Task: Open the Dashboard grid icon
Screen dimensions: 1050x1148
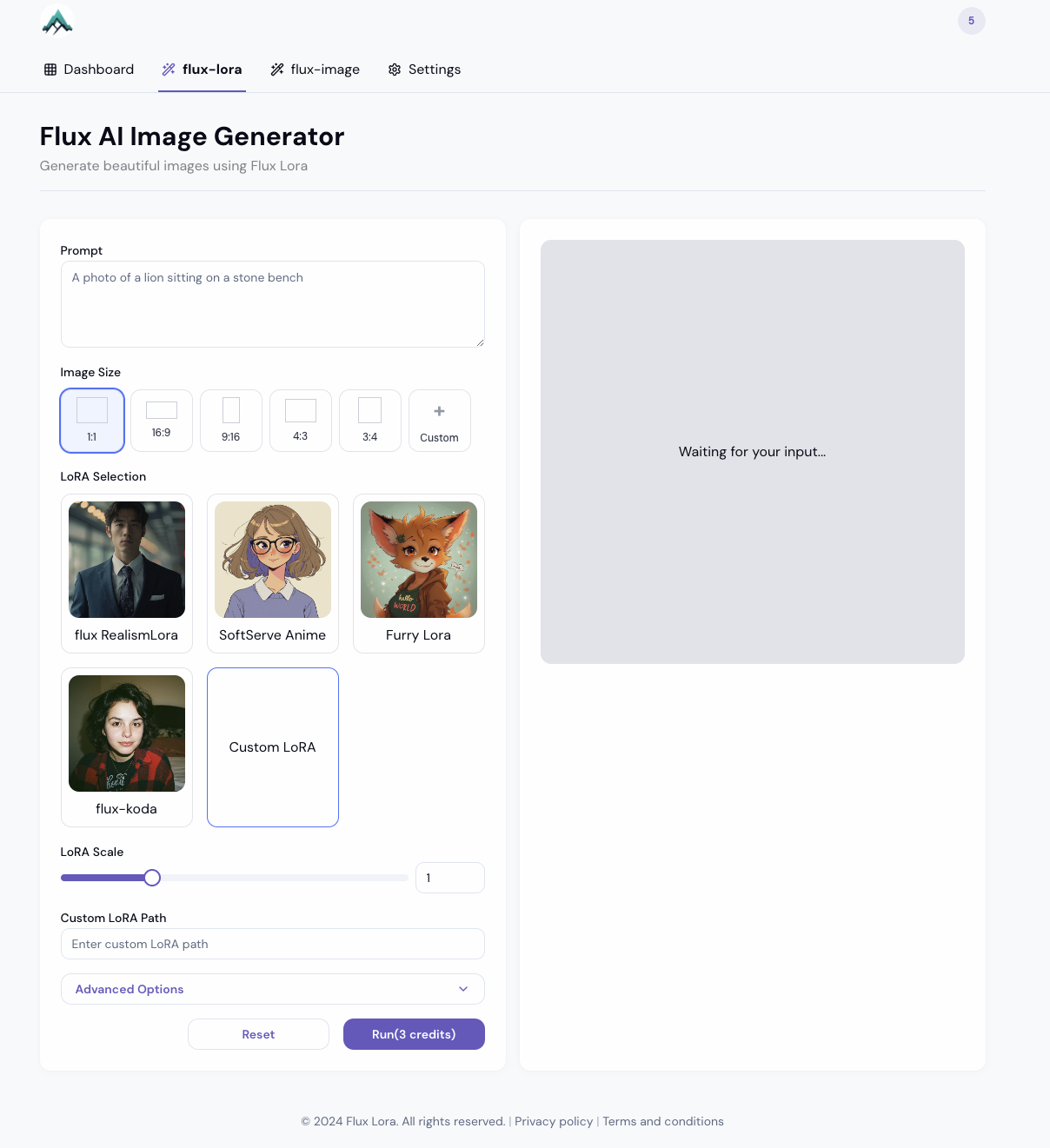Action: [50, 69]
